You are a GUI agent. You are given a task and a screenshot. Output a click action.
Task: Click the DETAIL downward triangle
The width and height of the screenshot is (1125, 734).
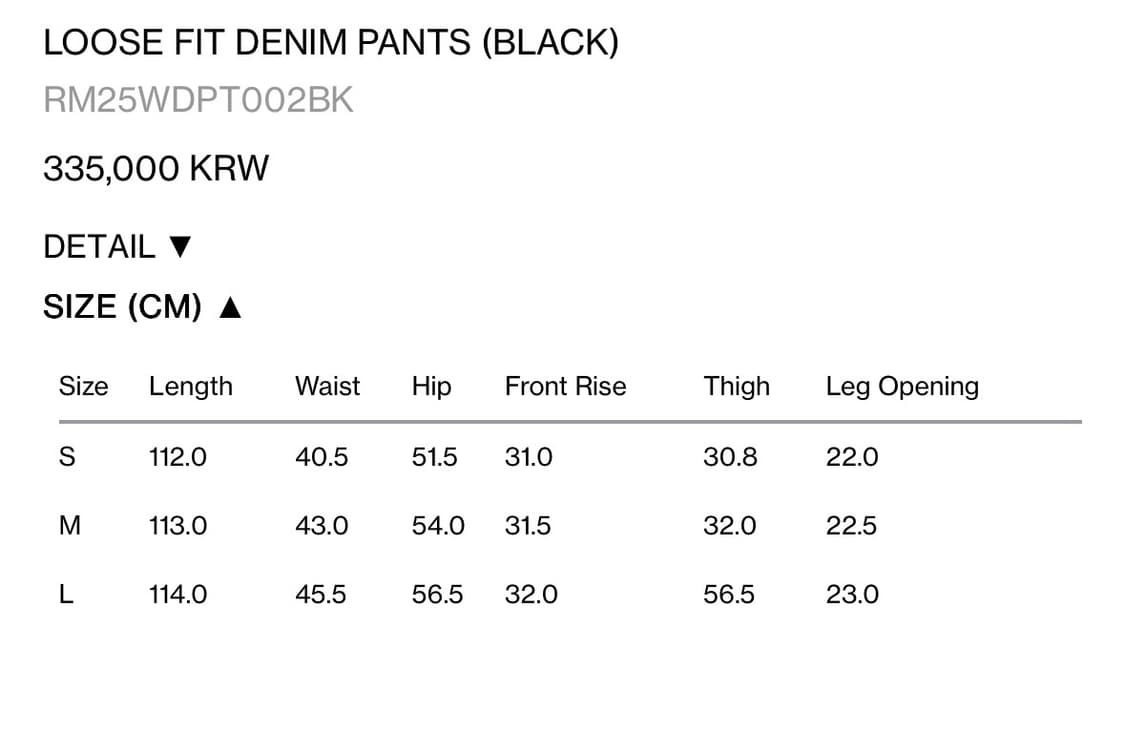click(183, 246)
